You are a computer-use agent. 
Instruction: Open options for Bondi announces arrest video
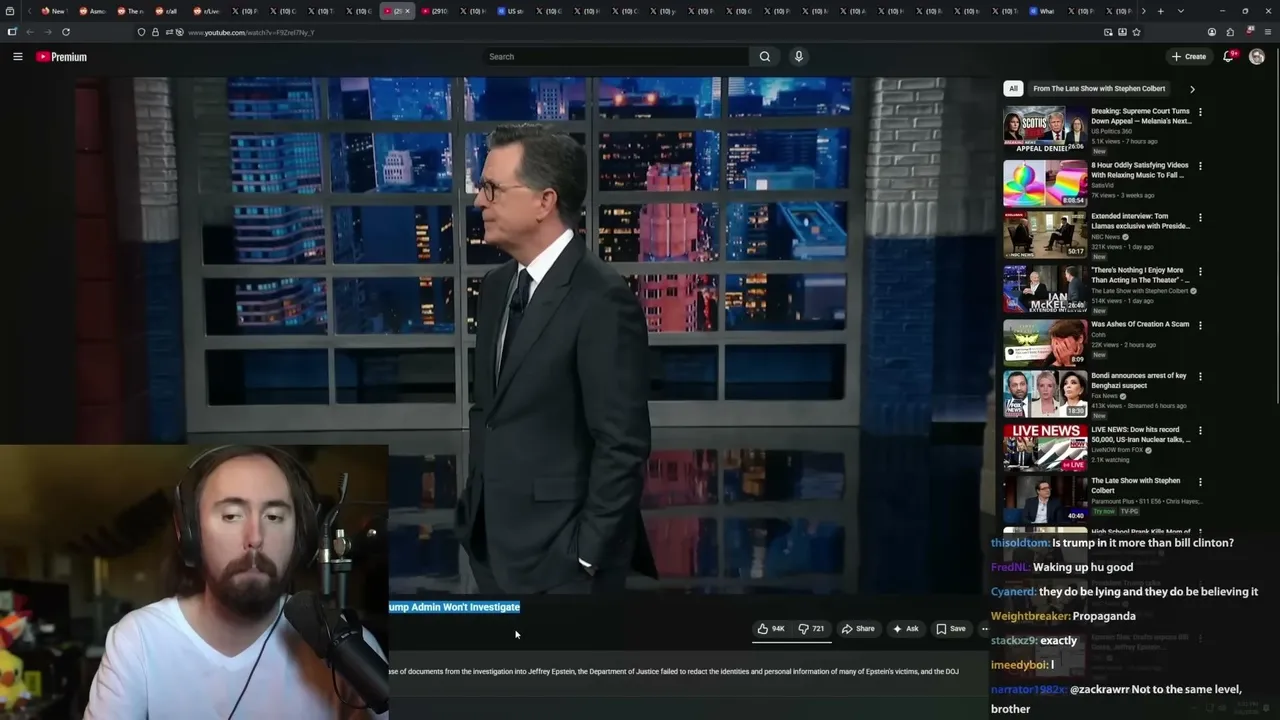[1200, 377]
